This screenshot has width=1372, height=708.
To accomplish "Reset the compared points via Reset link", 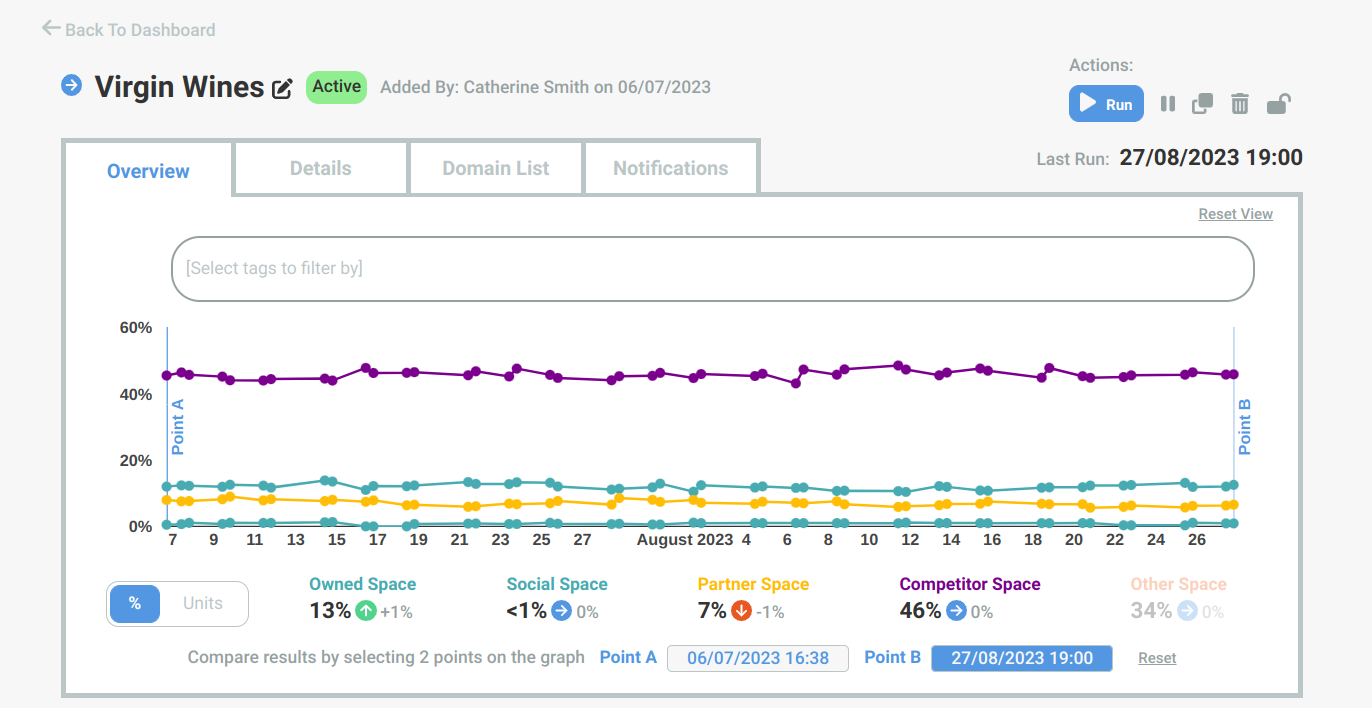I will (x=1157, y=658).
